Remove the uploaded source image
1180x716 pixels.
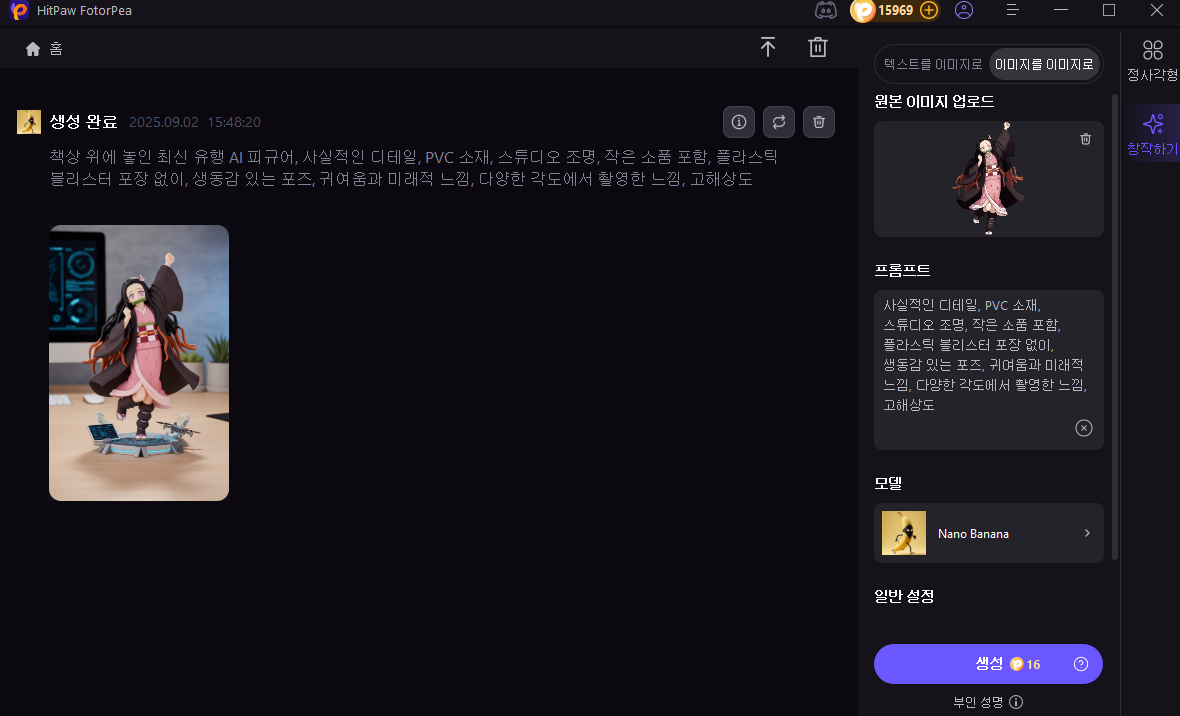click(1085, 139)
